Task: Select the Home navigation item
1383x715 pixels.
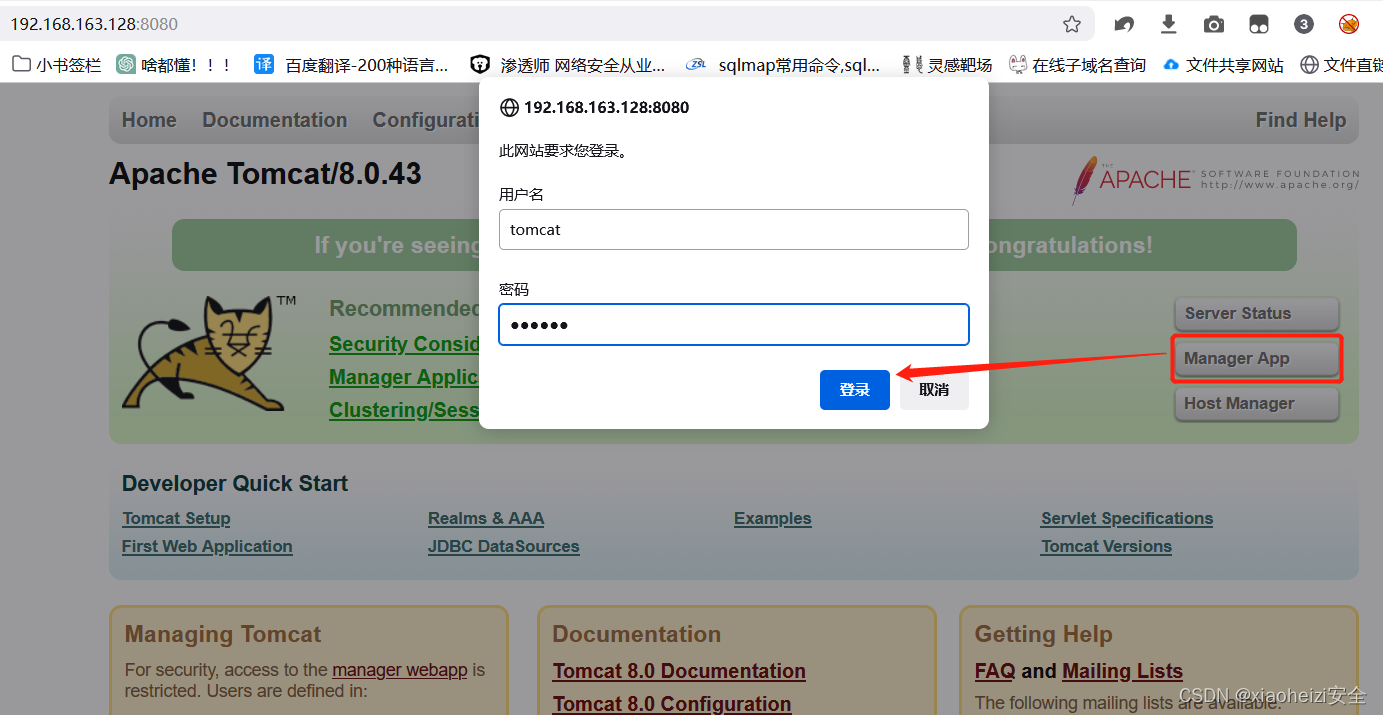Action: click(148, 119)
